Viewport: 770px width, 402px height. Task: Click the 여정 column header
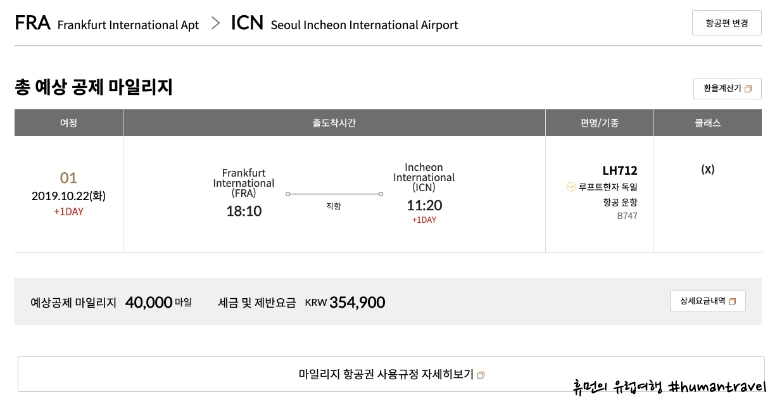click(x=69, y=123)
